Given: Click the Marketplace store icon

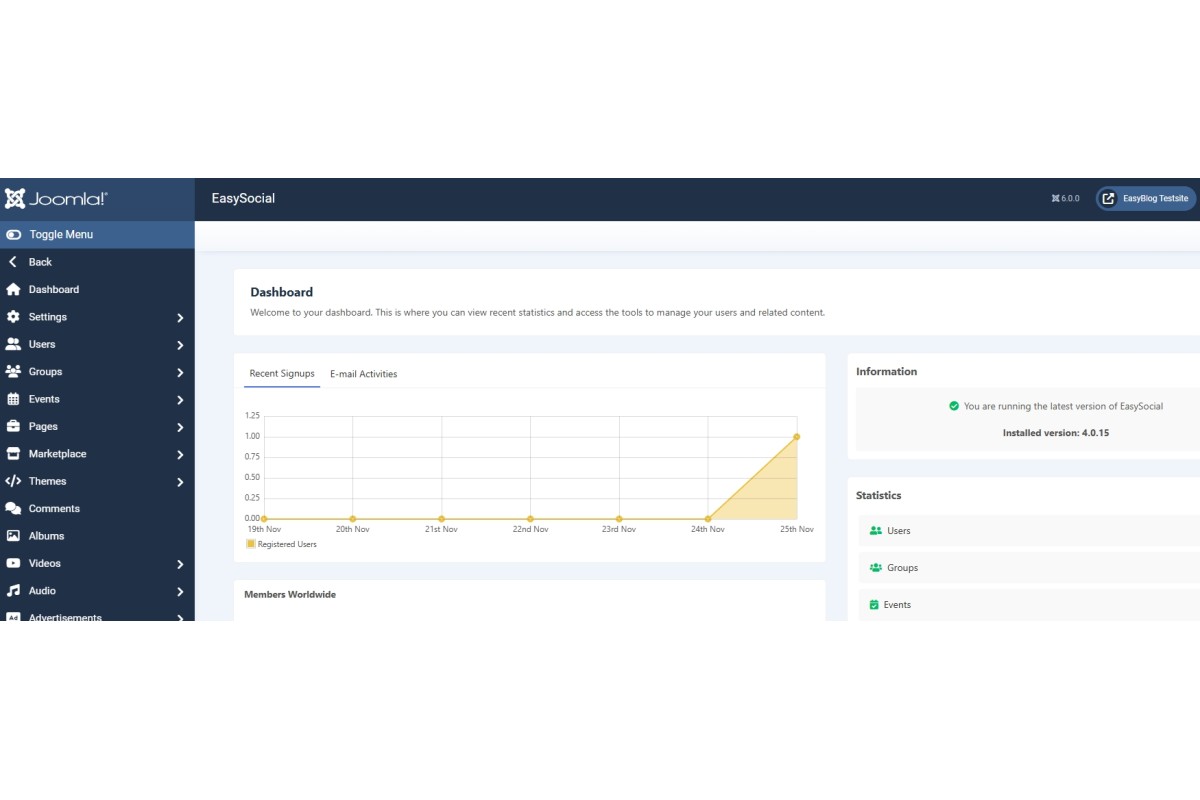Looking at the screenshot, I should [13, 454].
